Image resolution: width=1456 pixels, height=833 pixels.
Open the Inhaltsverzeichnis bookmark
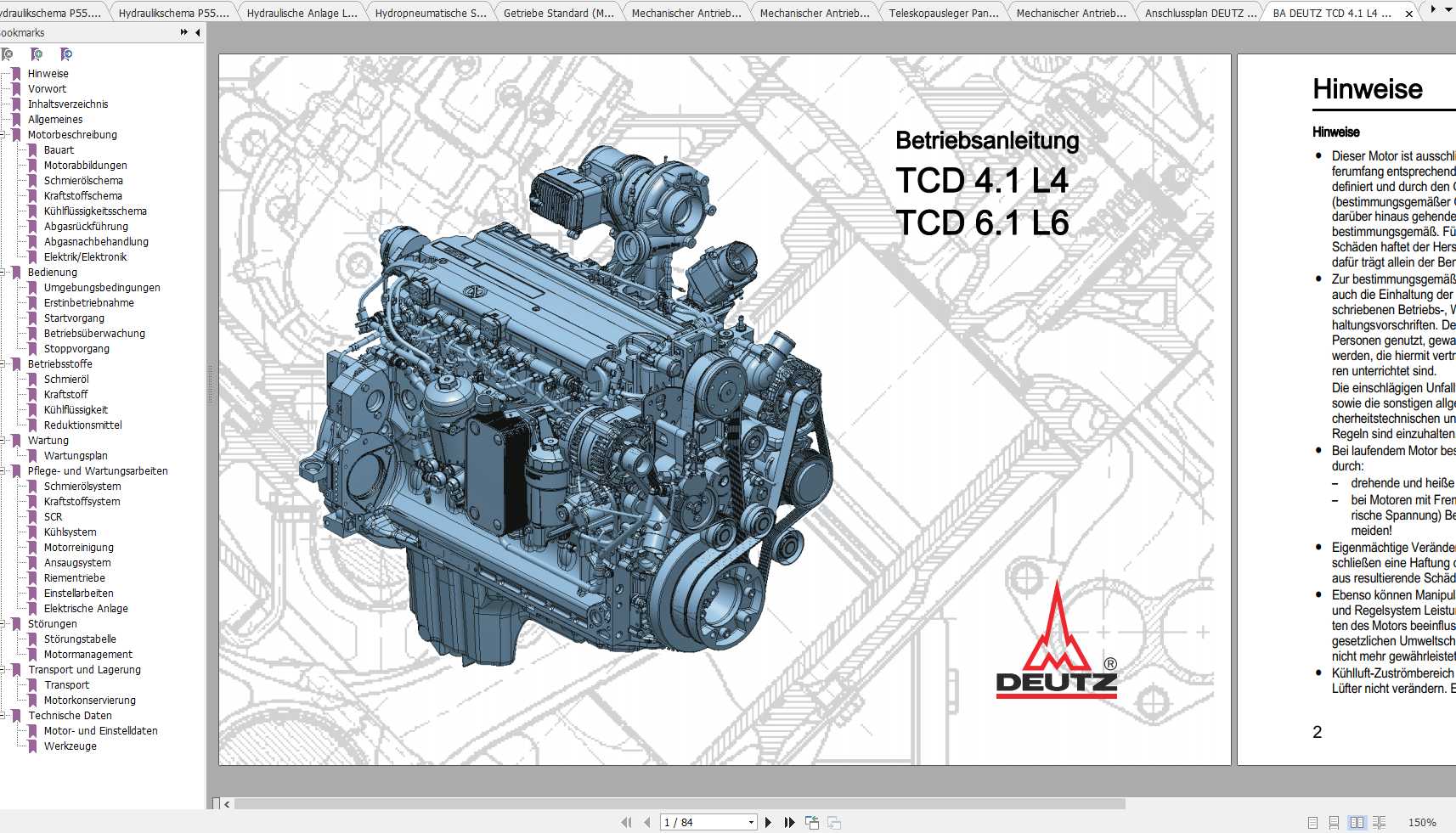(68, 104)
